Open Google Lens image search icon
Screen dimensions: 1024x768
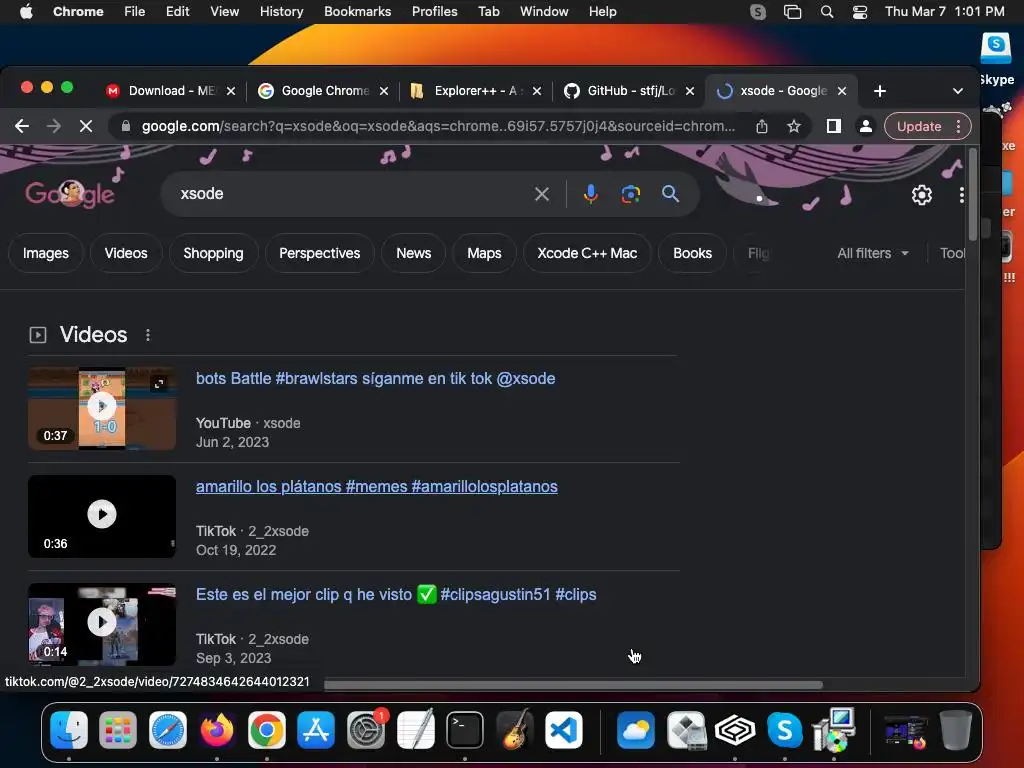point(630,194)
